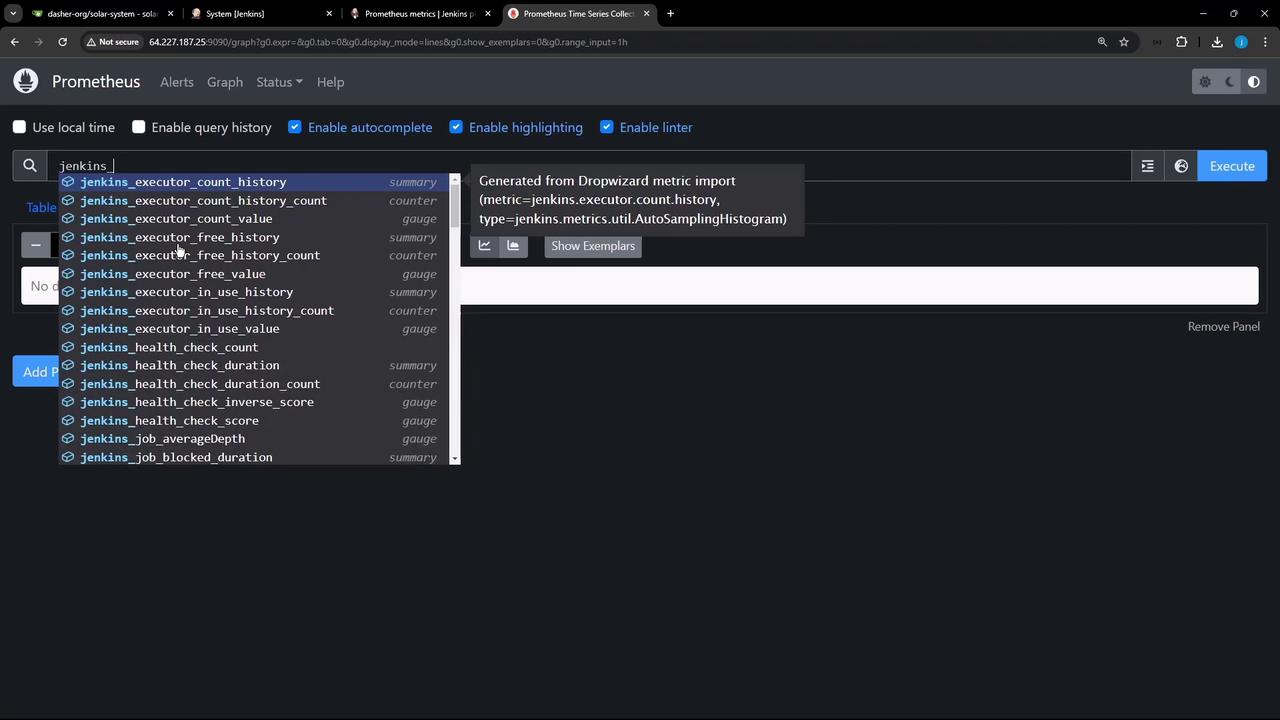
Task: Select the browser-preferred half-circle theme icon
Action: [x=1254, y=82]
